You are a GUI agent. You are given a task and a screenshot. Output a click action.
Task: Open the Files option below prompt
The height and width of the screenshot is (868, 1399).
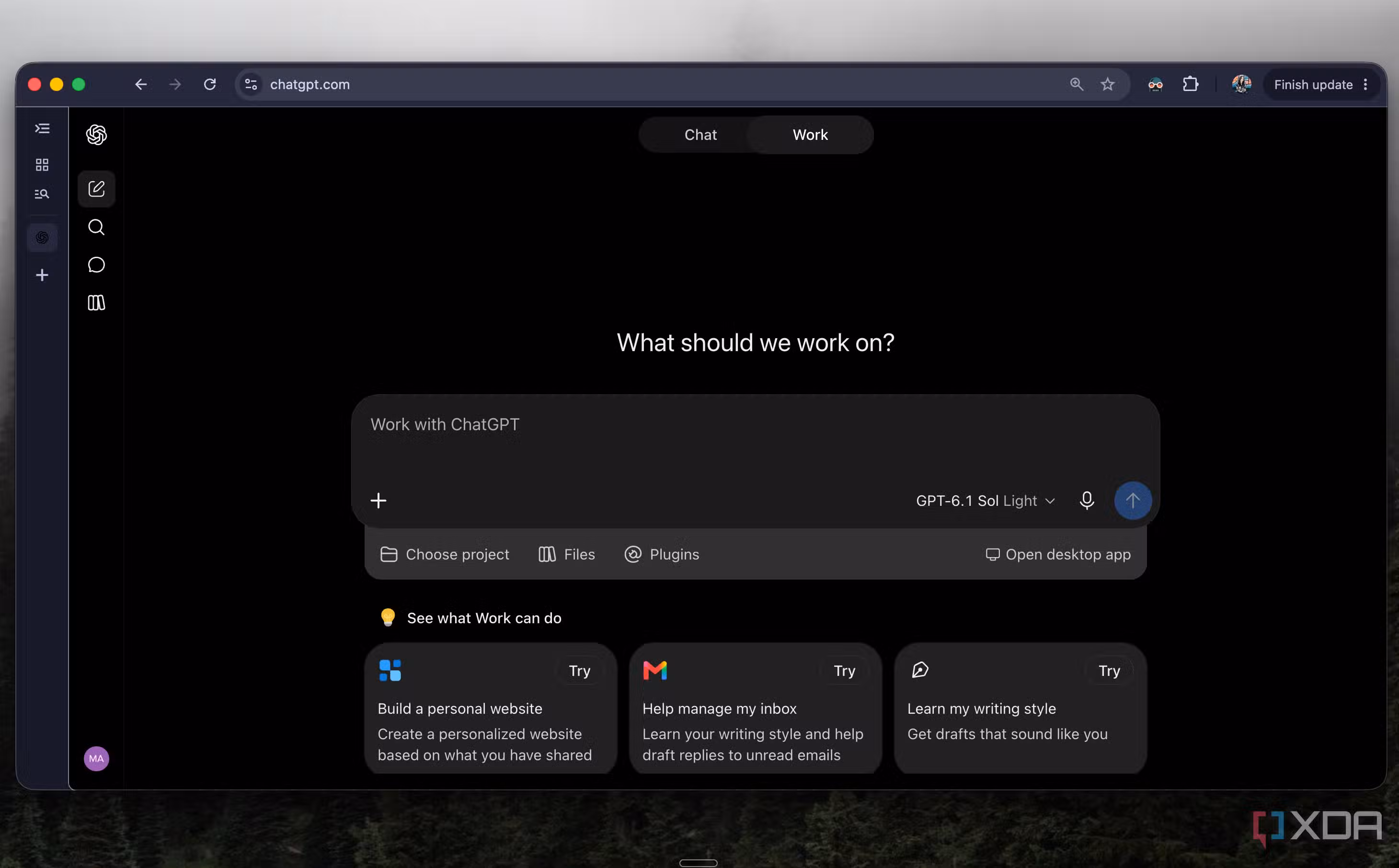(567, 554)
